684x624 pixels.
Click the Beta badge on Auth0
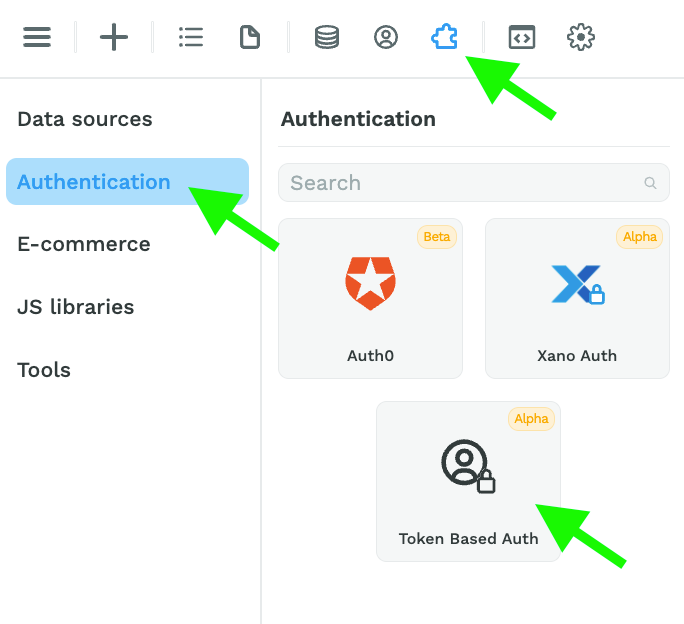pyautogui.click(x=437, y=237)
